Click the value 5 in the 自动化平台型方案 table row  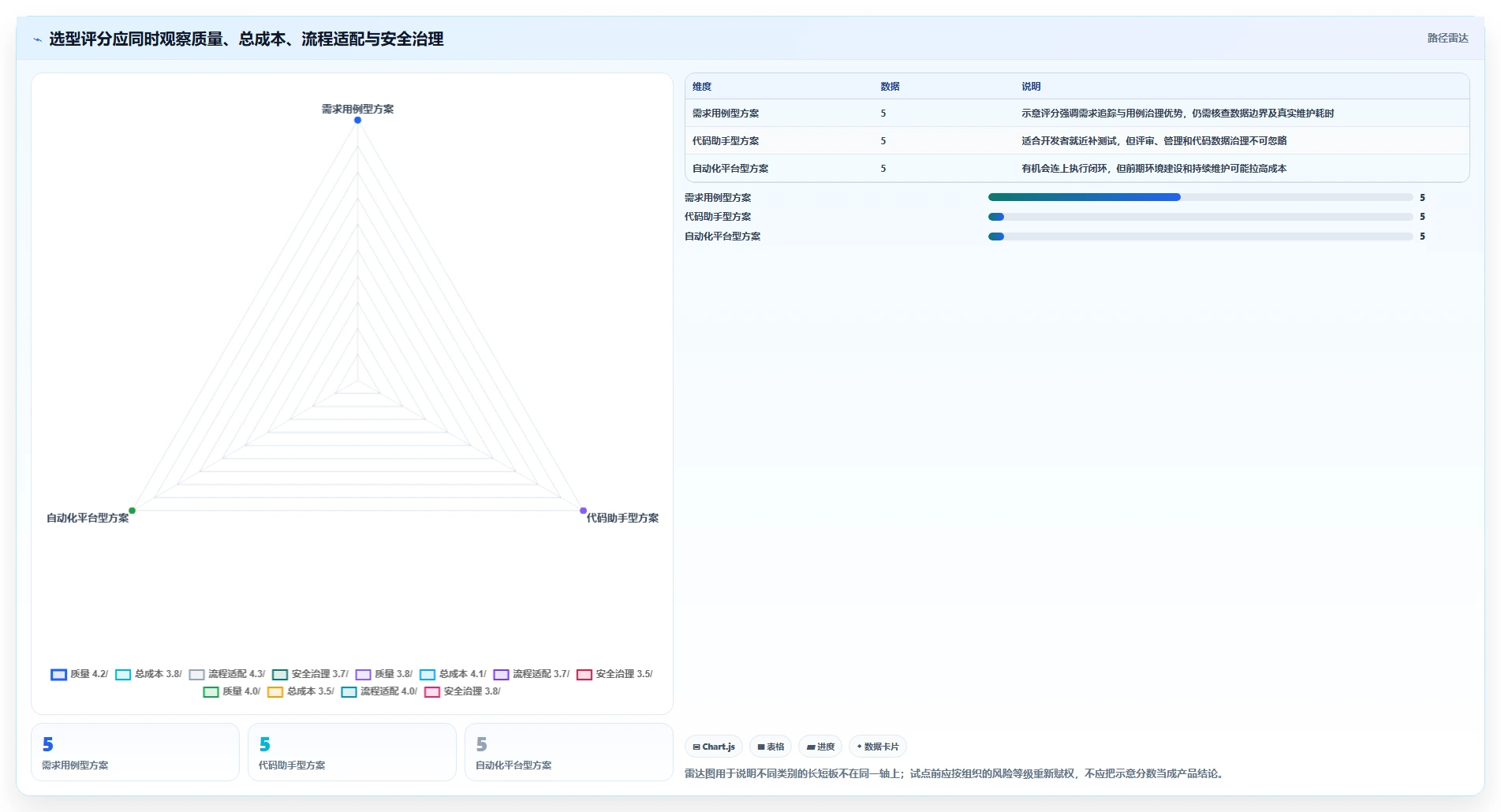(x=883, y=169)
